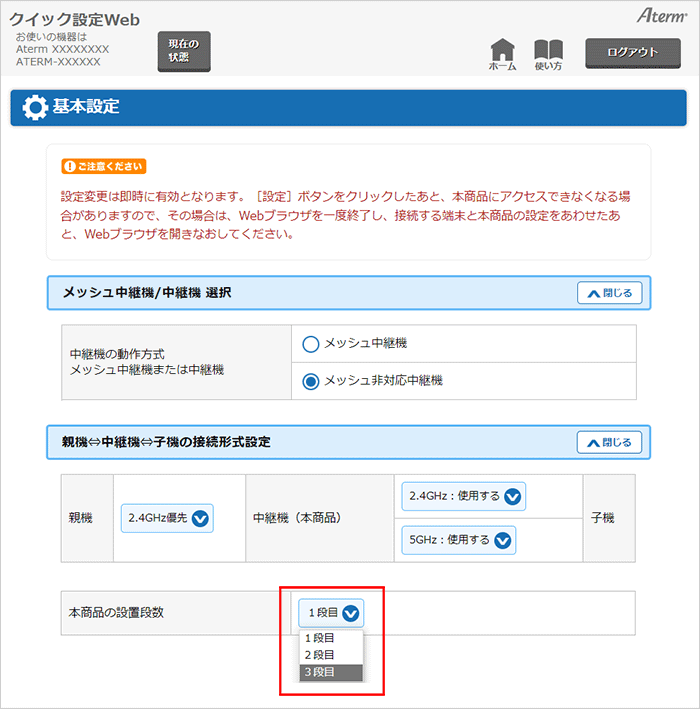
Task: Select the メッシュ非対応中継機 radio button
Action: point(310,381)
